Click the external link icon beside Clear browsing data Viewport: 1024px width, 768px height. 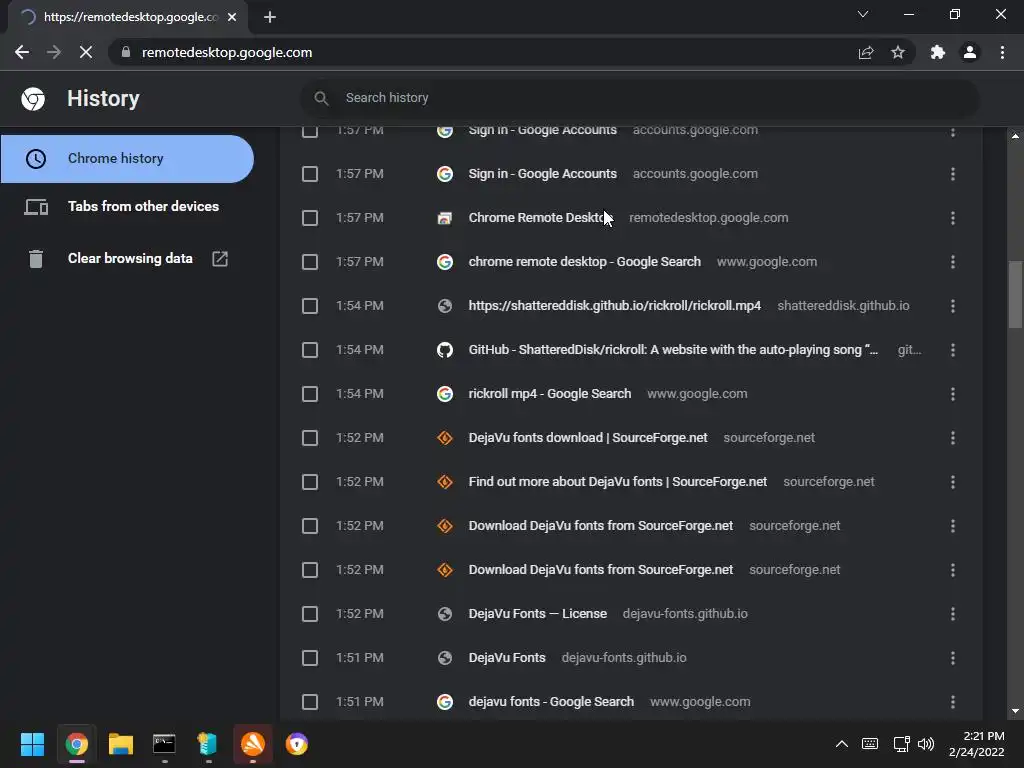coord(220,259)
